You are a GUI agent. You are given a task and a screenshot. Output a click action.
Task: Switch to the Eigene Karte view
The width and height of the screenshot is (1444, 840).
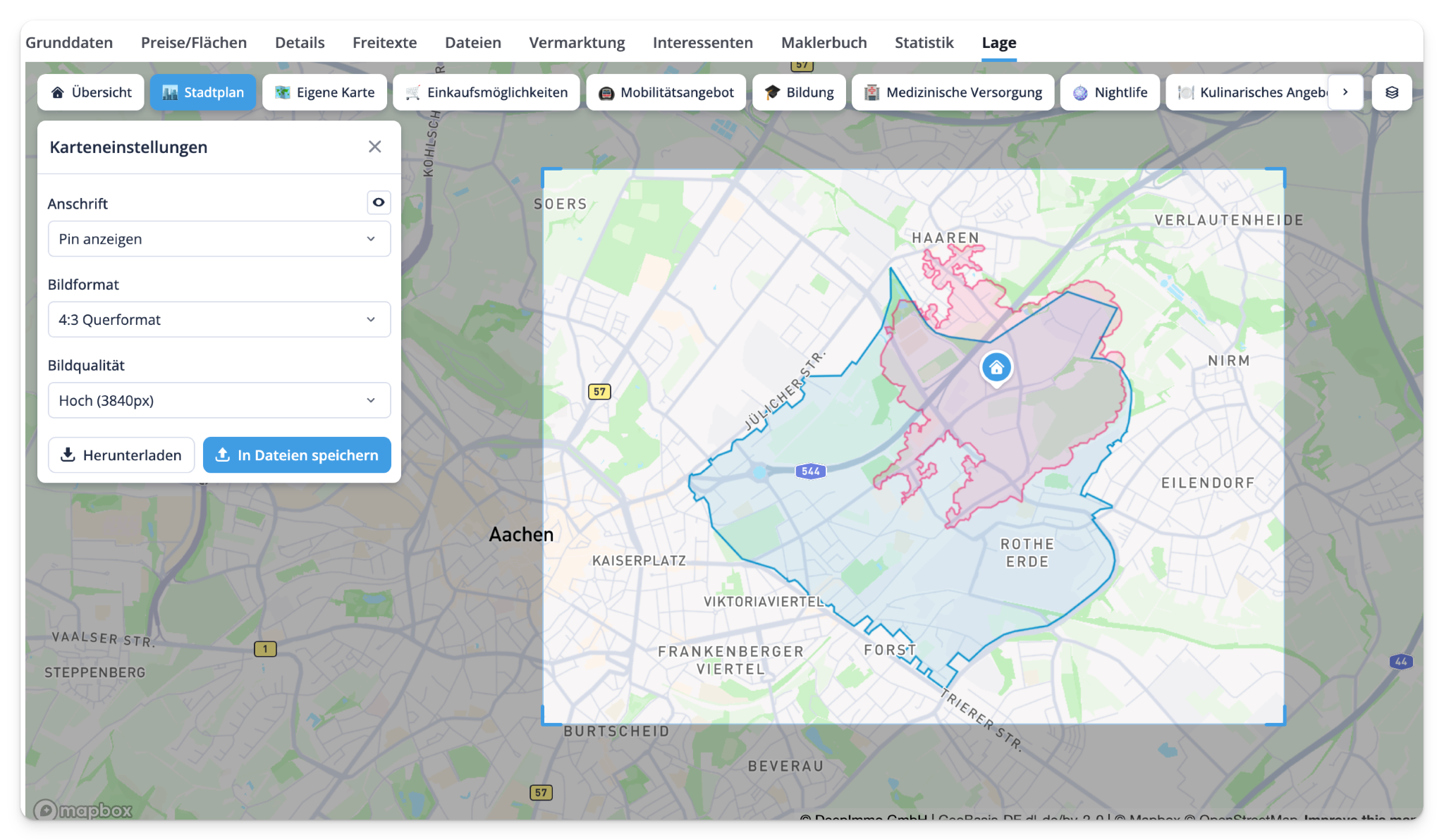tap(324, 92)
